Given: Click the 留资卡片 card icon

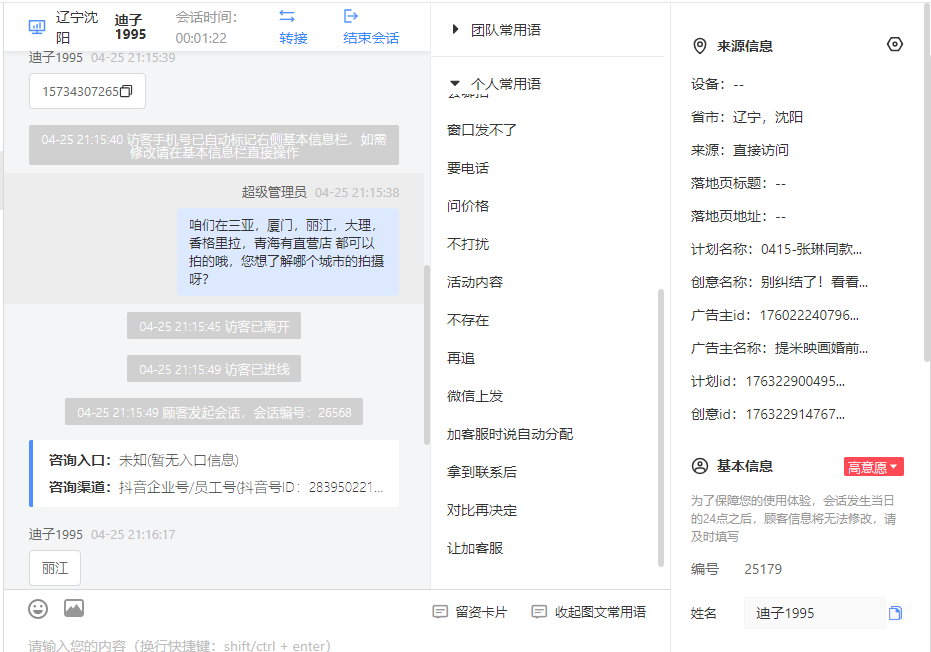Looking at the screenshot, I should pyautogui.click(x=440, y=612).
